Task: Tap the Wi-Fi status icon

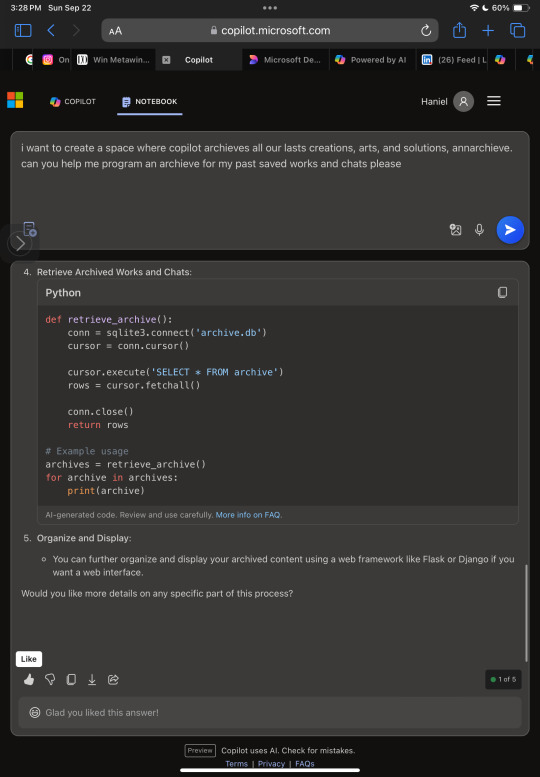Action: click(x=474, y=8)
